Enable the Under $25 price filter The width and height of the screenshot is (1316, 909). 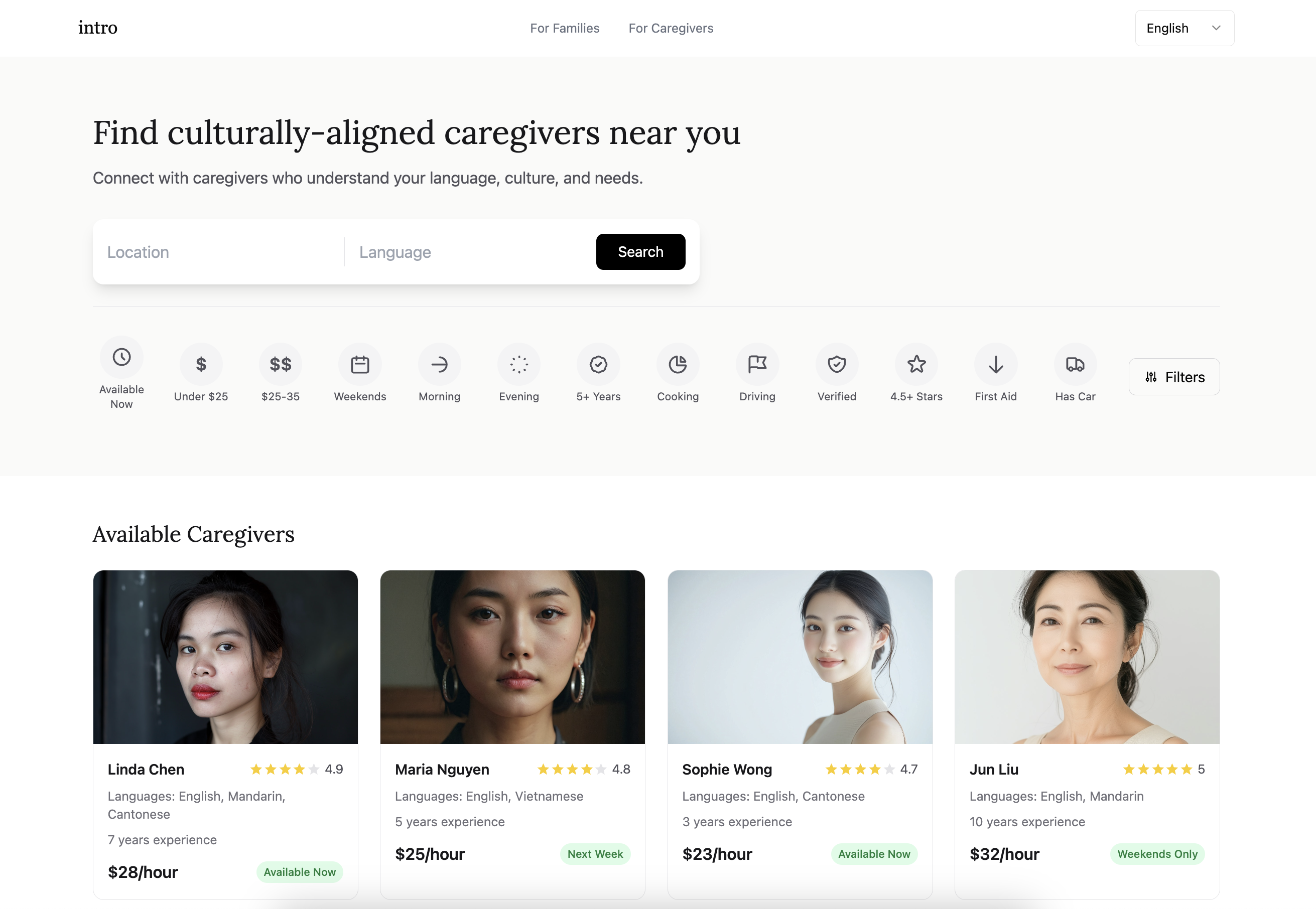point(201,365)
